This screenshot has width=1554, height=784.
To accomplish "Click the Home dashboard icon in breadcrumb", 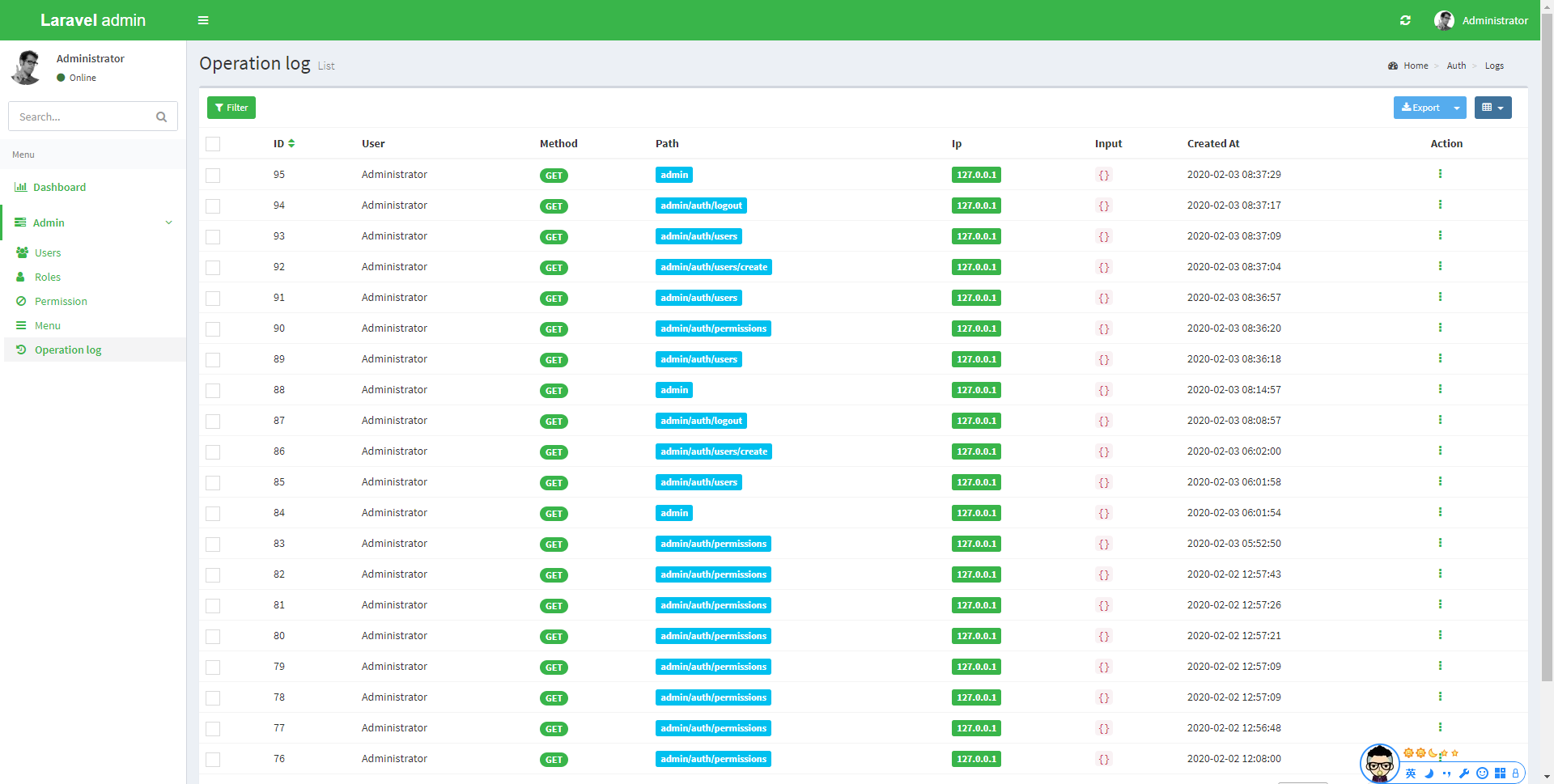I will [x=1393, y=66].
